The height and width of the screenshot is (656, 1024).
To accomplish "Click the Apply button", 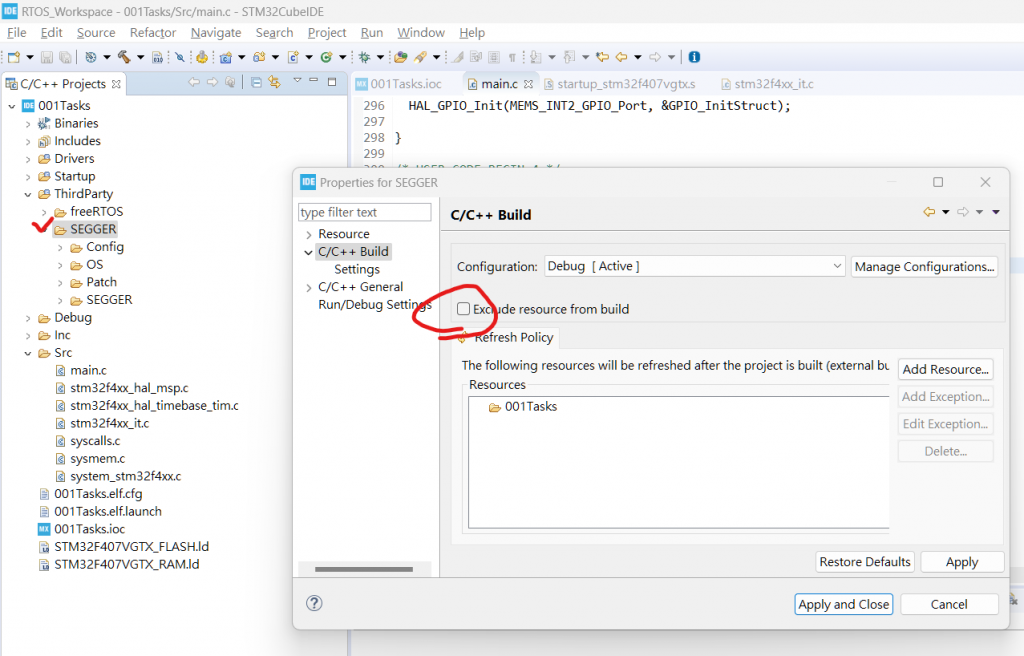I will coord(962,562).
